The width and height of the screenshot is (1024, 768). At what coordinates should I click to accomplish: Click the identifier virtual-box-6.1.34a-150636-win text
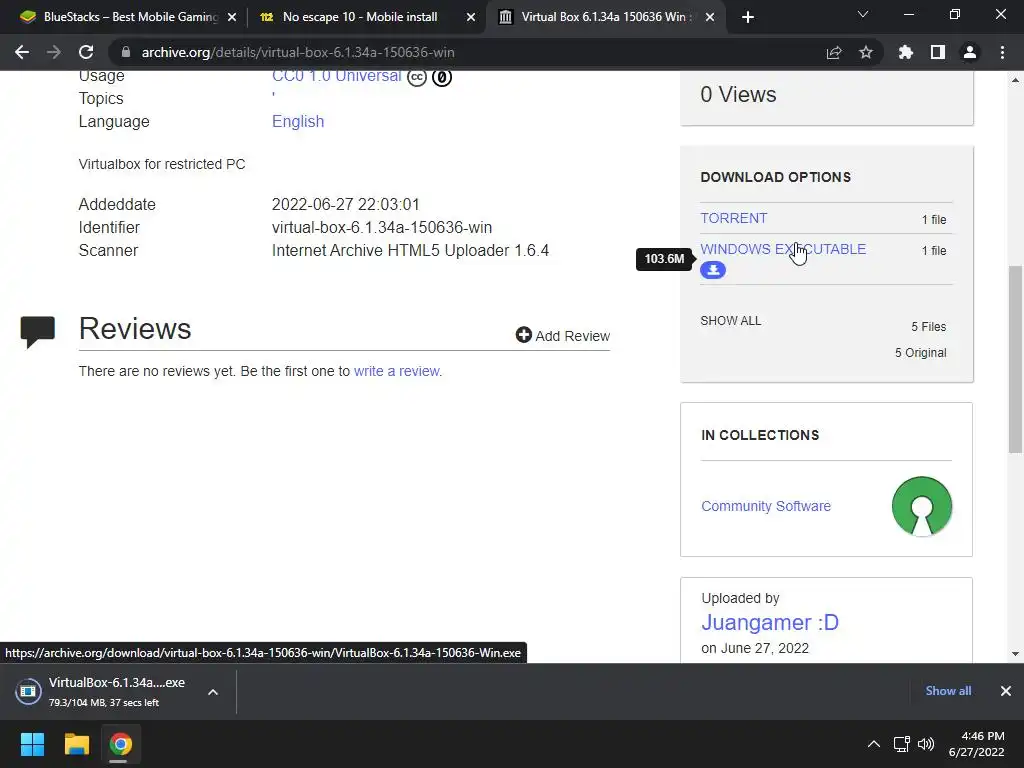pos(382,227)
